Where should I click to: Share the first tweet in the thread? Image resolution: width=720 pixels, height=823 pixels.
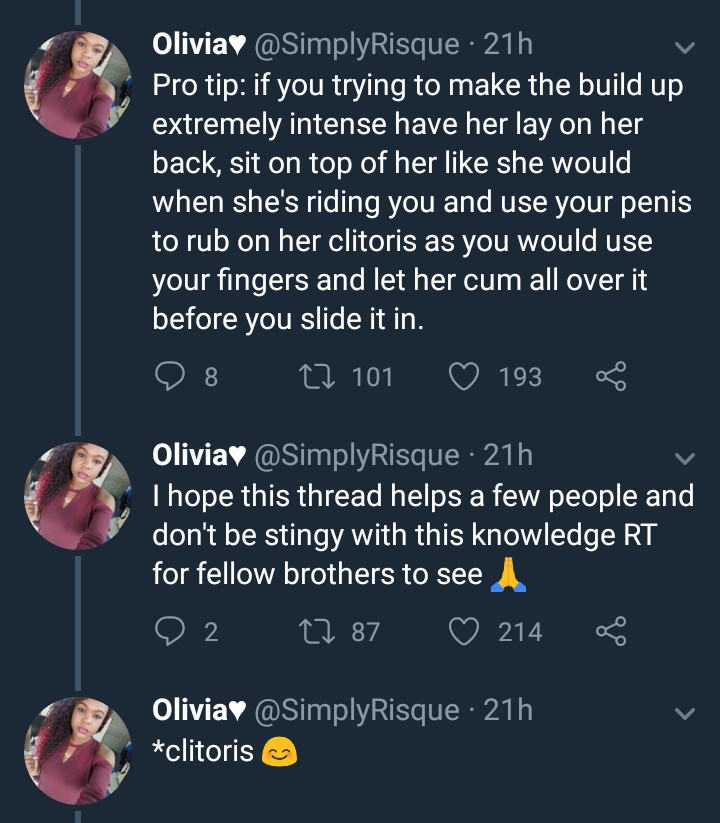(x=610, y=377)
